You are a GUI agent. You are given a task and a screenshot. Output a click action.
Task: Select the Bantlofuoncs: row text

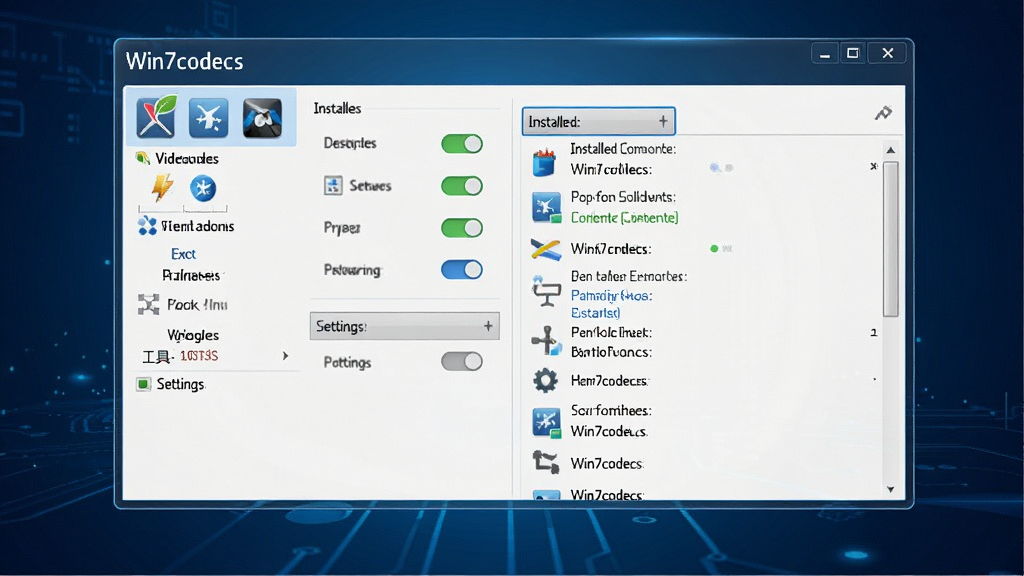pos(611,352)
